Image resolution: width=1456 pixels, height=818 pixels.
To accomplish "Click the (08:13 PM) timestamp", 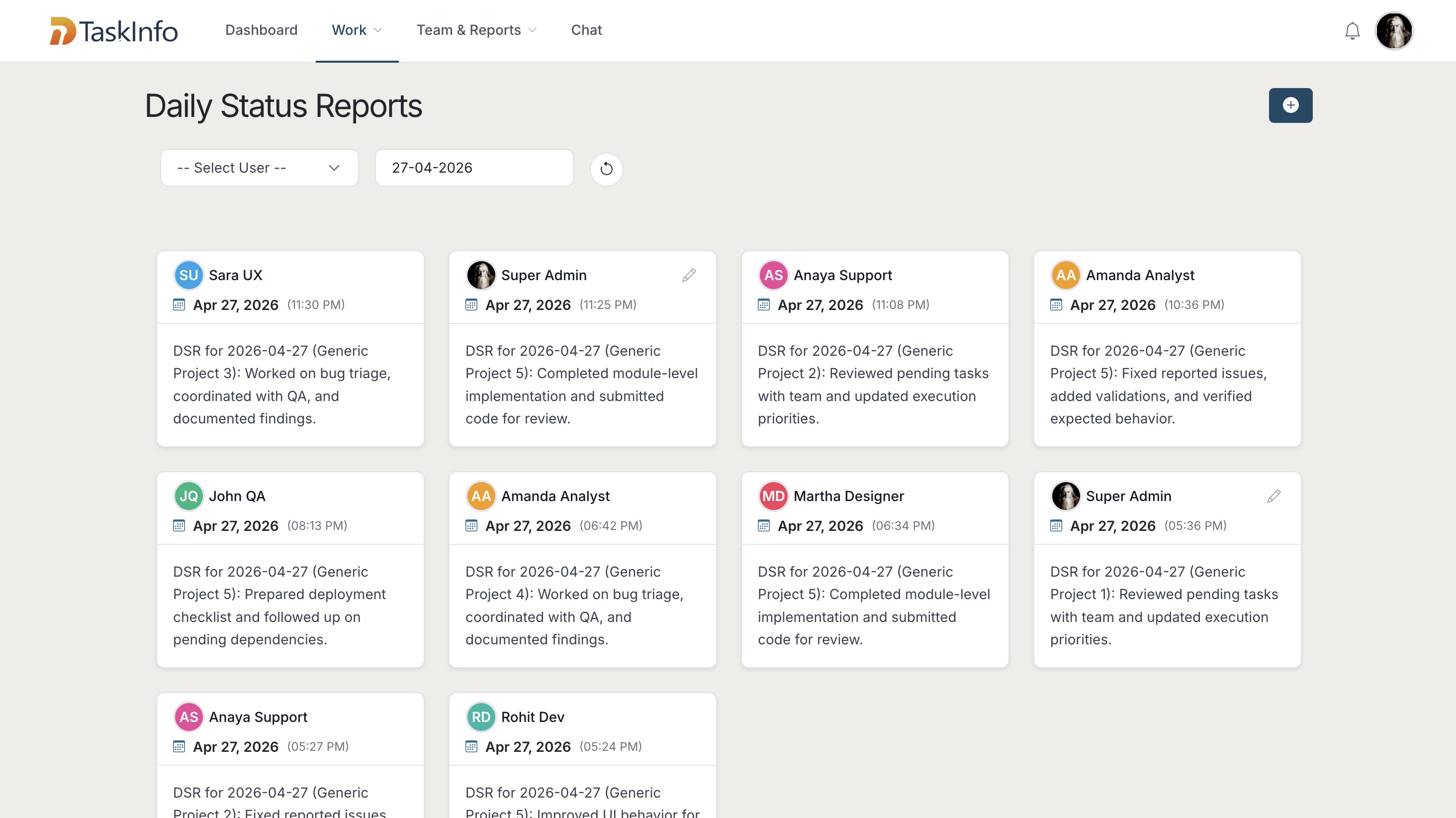I will coord(317,525).
